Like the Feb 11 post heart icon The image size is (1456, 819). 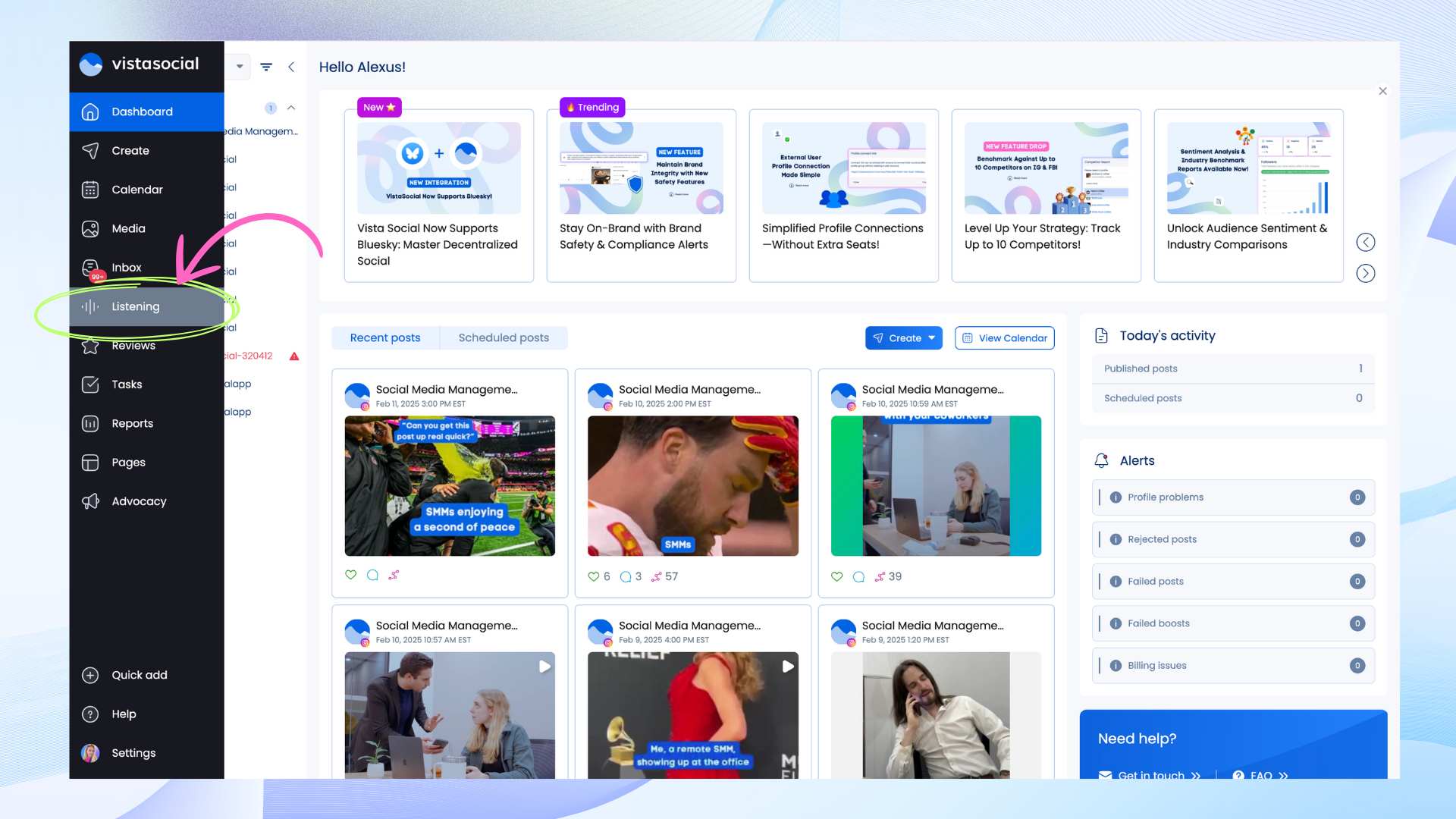(350, 575)
